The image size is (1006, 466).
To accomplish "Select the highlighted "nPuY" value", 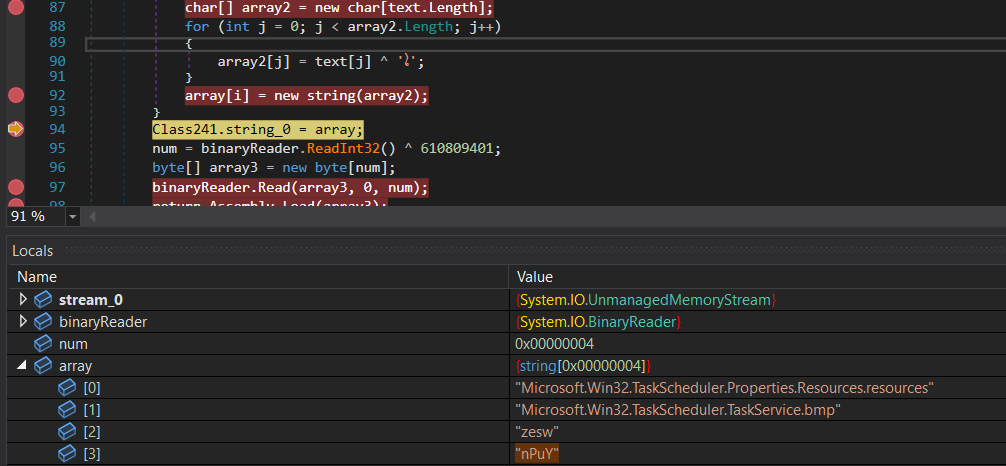I will pyautogui.click(x=537, y=454).
